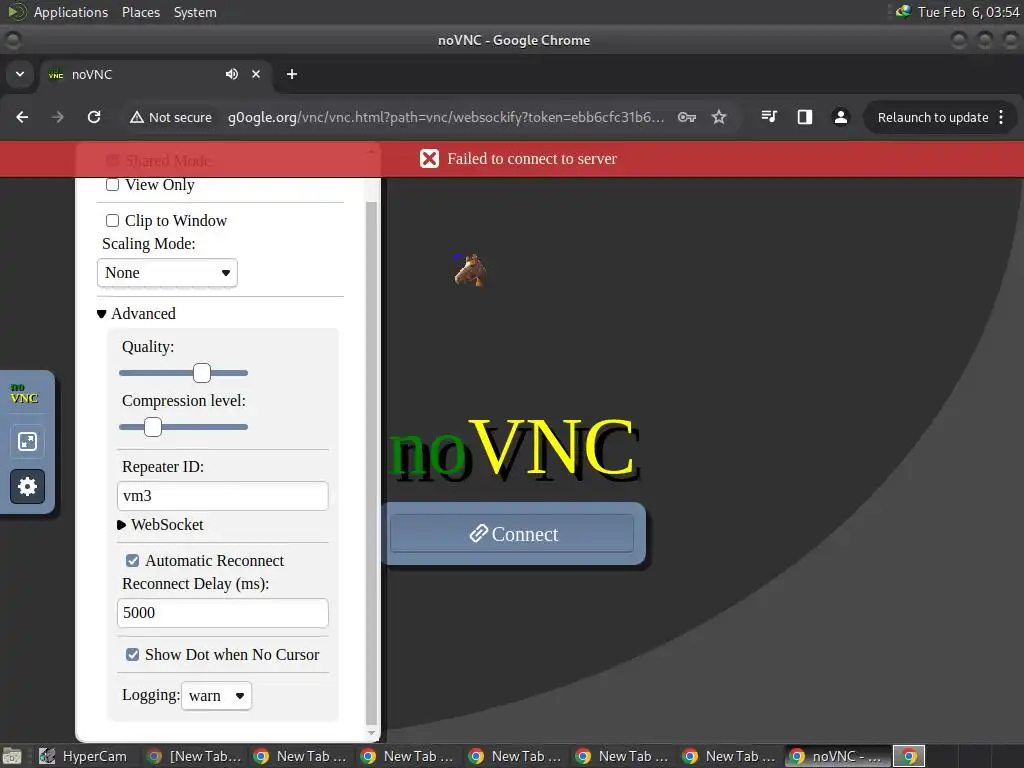
Task: Open Chrome media controls icon
Action: [769, 117]
